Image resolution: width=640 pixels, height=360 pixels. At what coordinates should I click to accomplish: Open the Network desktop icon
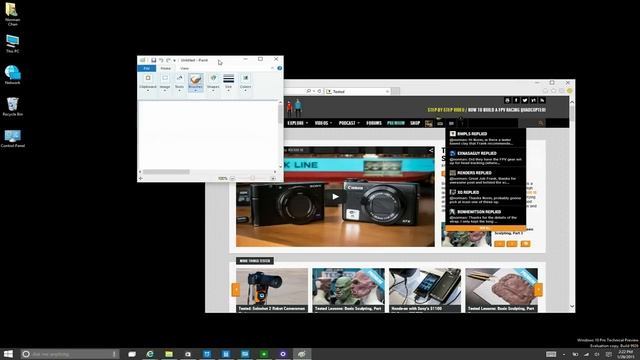pyautogui.click(x=12, y=75)
